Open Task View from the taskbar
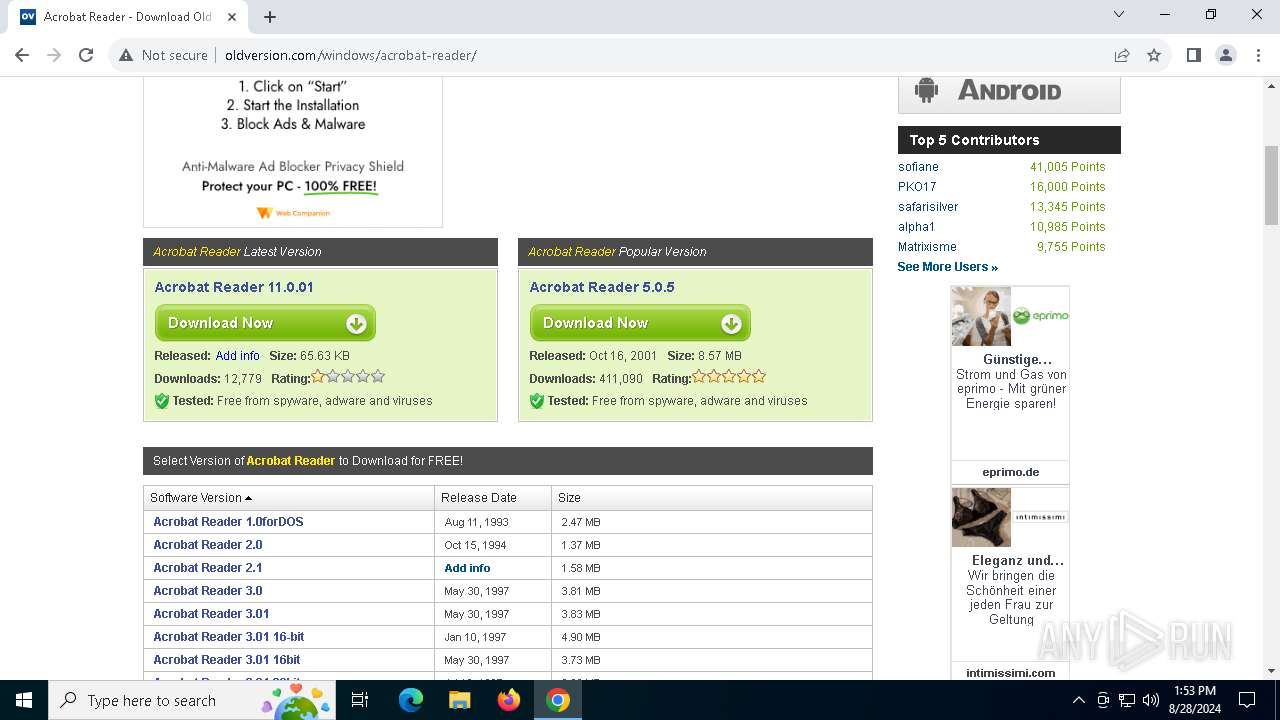 pyautogui.click(x=360, y=700)
